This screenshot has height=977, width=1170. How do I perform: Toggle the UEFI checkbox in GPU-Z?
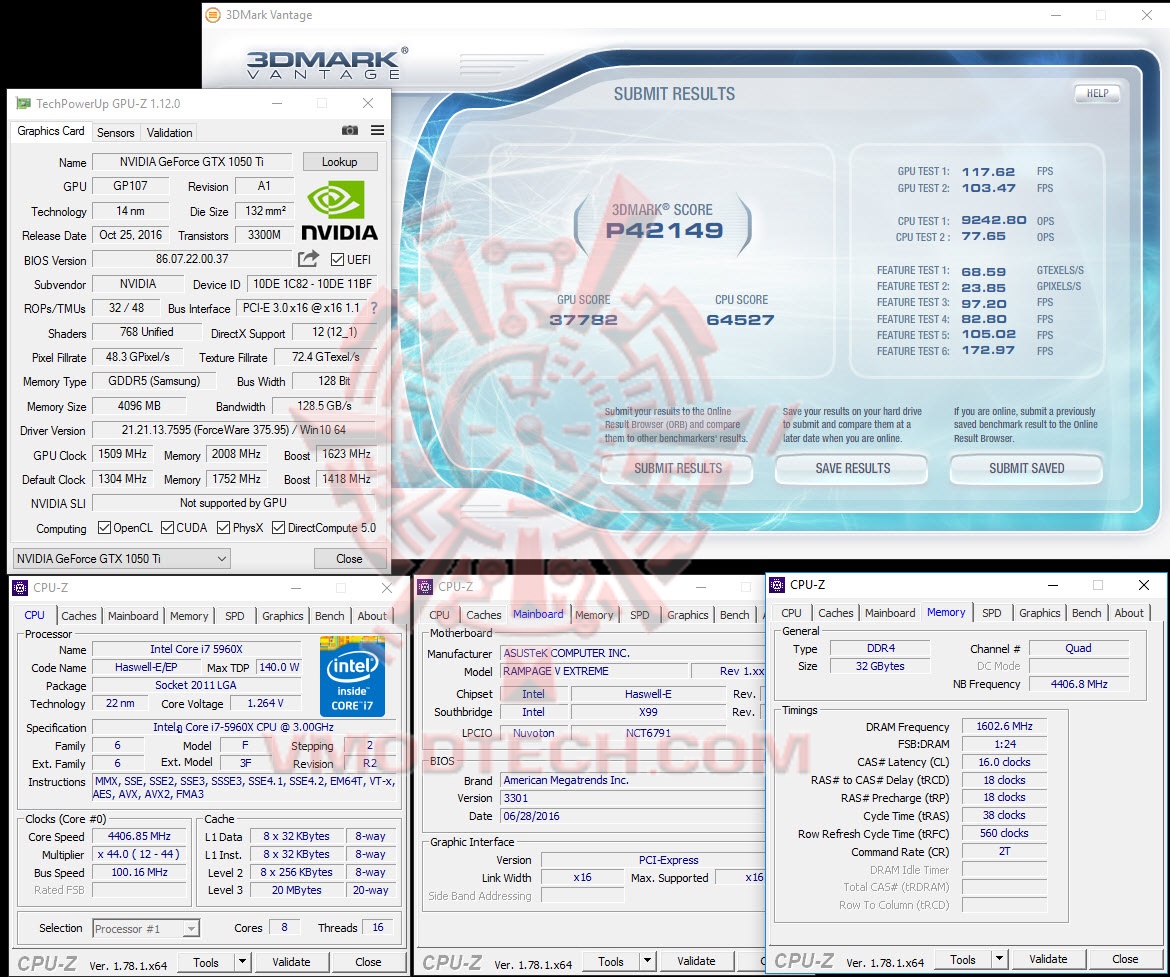tap(337, 260)
